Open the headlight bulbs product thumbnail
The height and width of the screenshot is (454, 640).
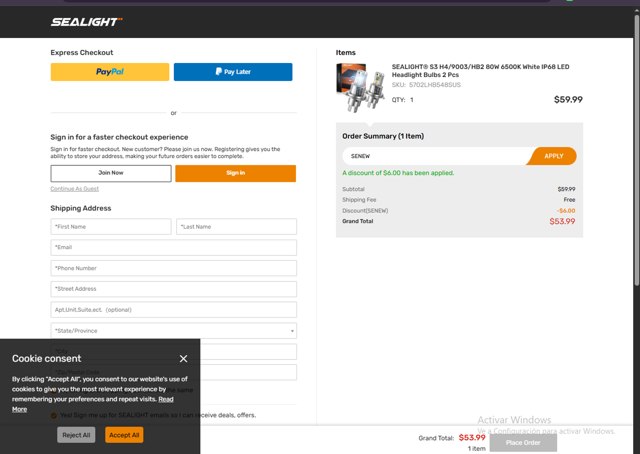361,87
